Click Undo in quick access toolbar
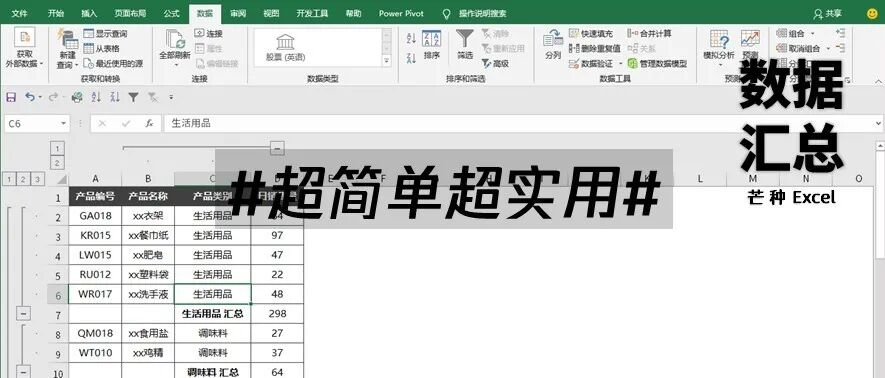This screenshot has width=885, height=378. click(x=29, y=98)
